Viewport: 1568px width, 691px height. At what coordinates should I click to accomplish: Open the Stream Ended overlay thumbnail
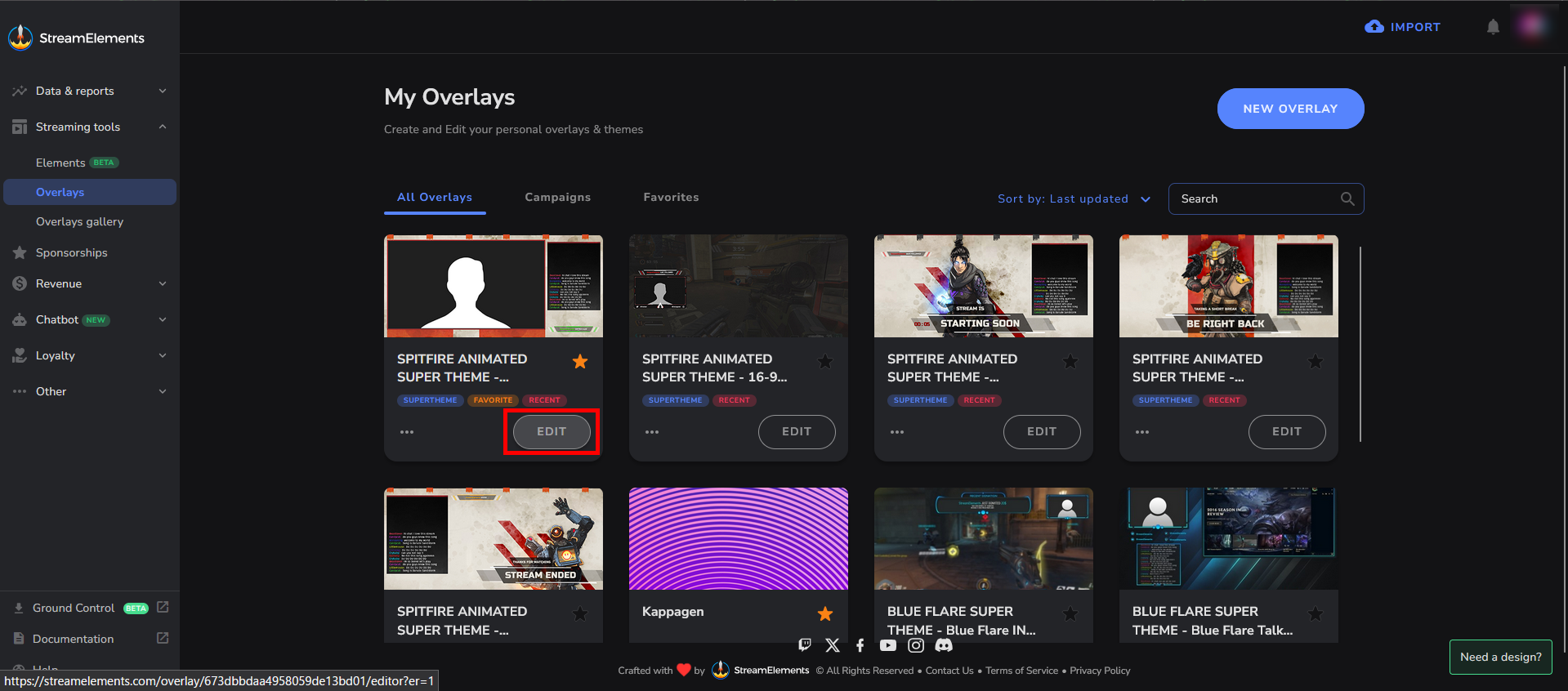[x=494, y=539]
